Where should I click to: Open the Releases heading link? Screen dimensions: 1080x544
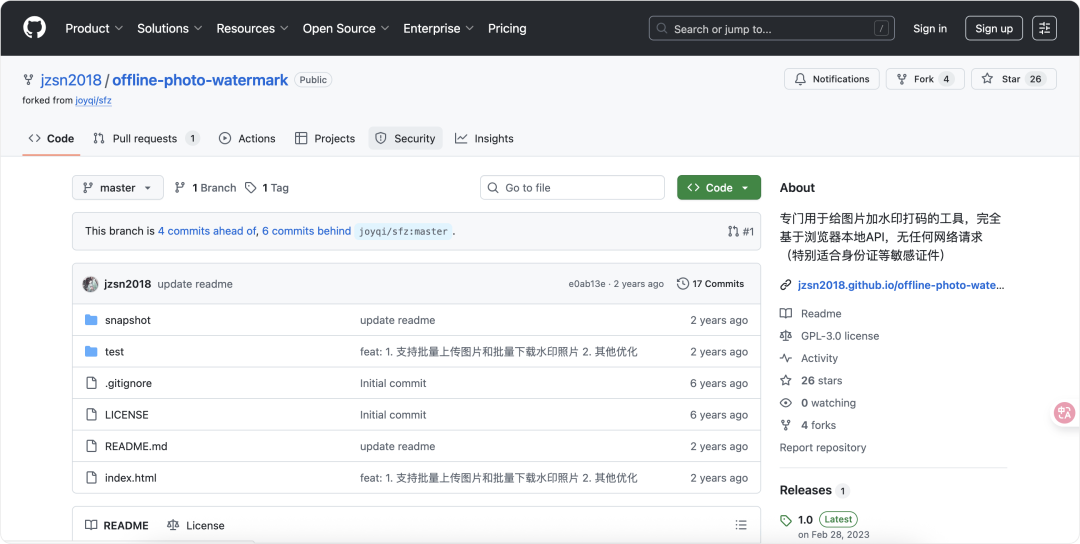[805, 490]
